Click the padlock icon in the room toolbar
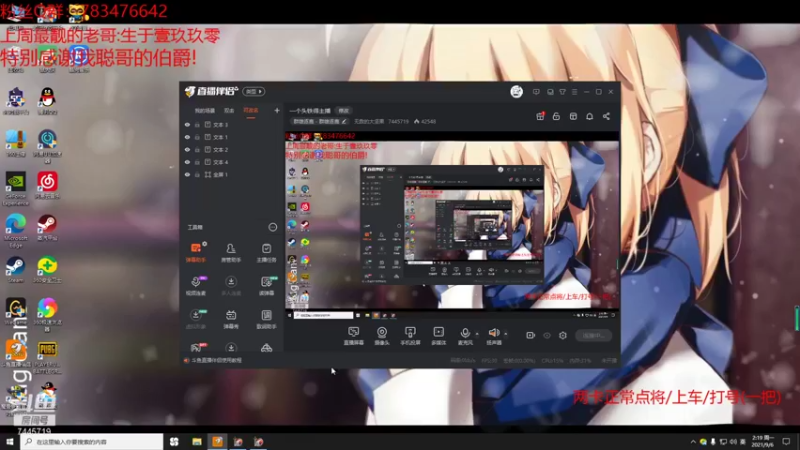 click(556, 116)
